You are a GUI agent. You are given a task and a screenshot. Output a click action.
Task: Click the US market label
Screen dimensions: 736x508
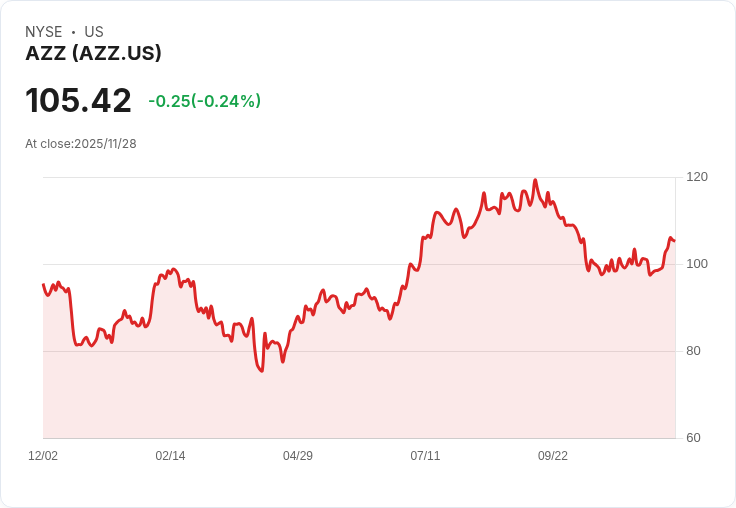94,32
